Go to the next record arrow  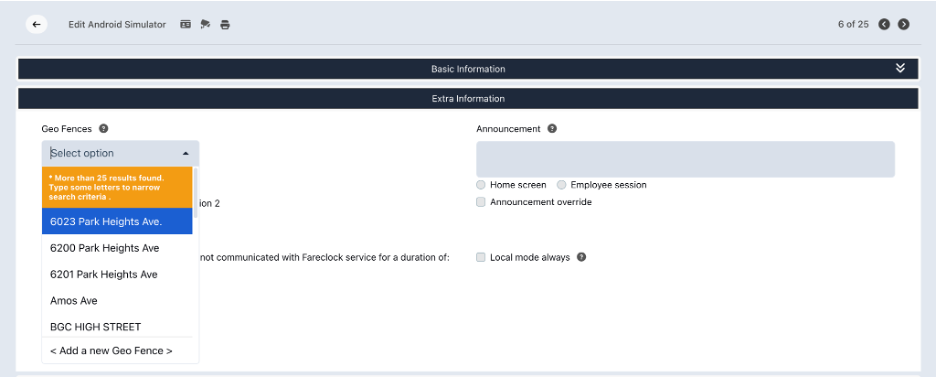[x=904, y=24]
